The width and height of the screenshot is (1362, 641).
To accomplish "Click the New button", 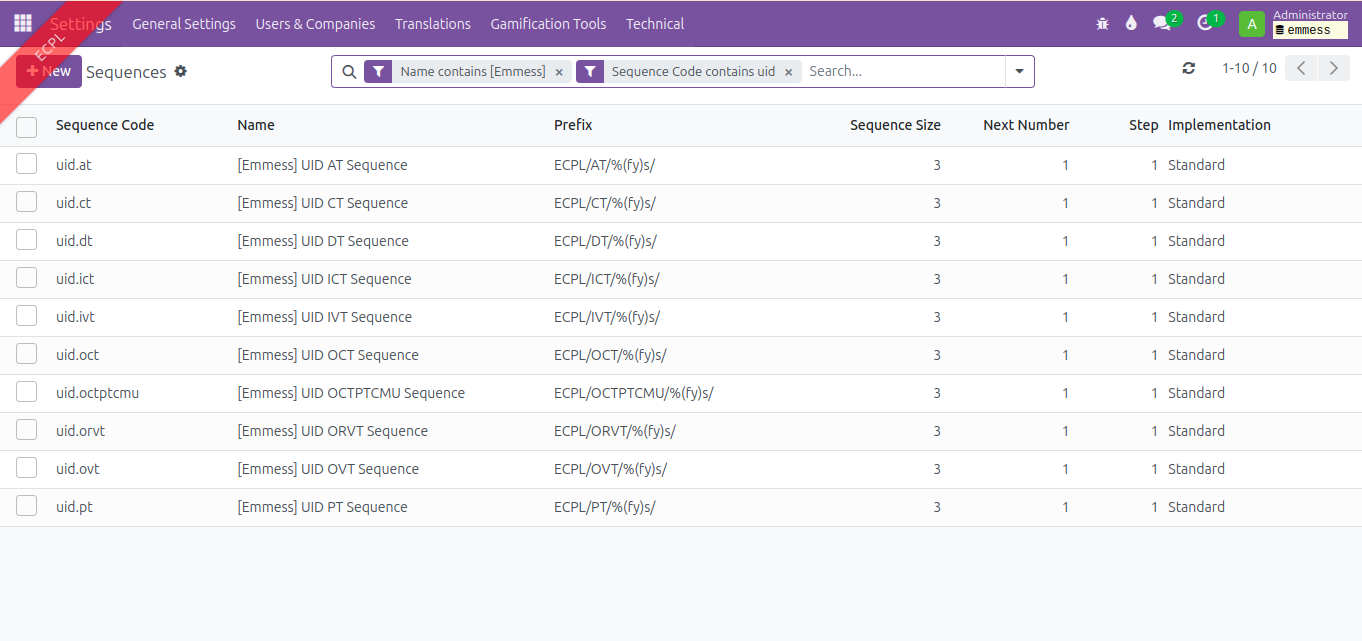I will coord(49,71).
